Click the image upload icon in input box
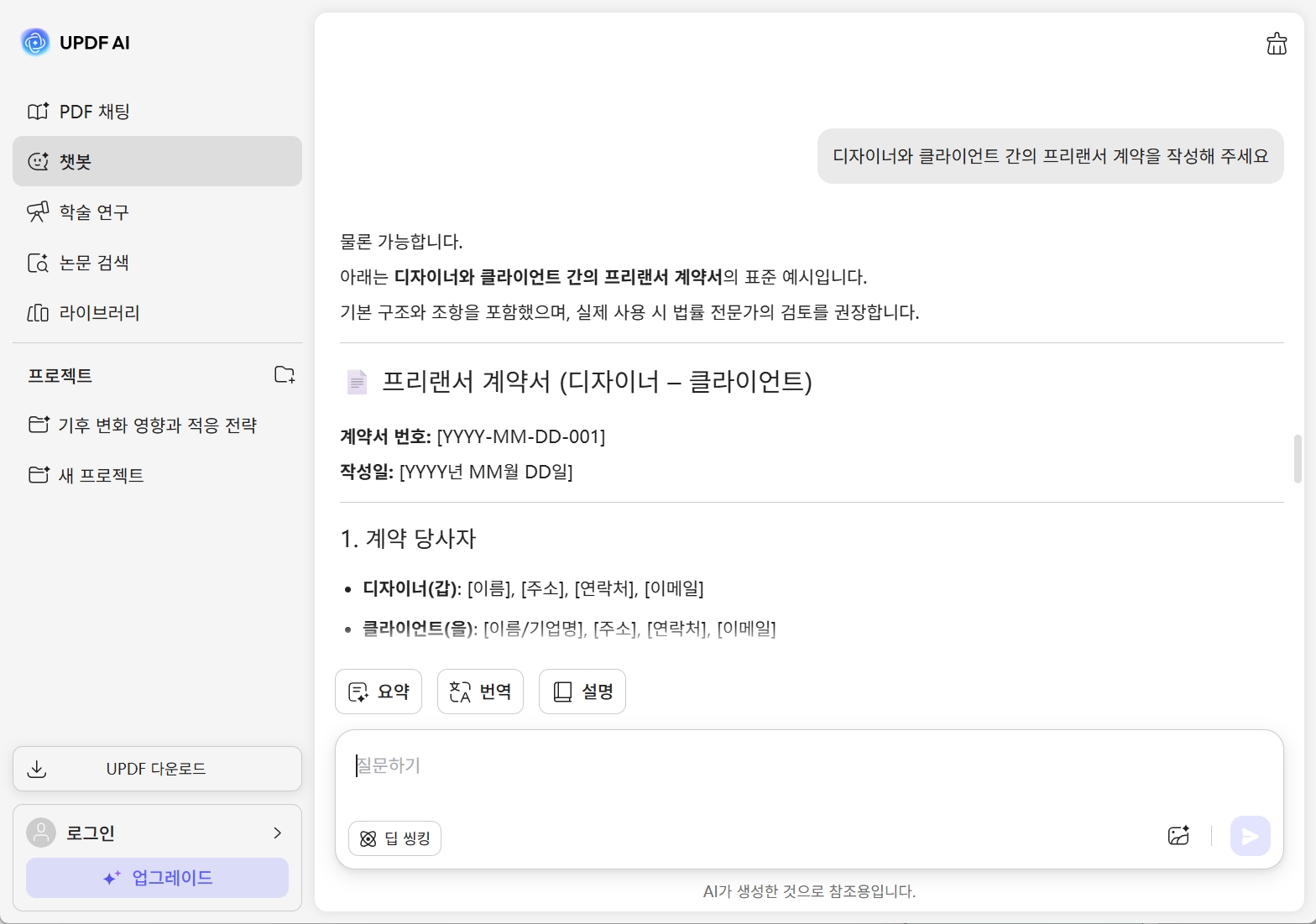The height and width of the screenshot is (924, 1316). pos(1178,836)
